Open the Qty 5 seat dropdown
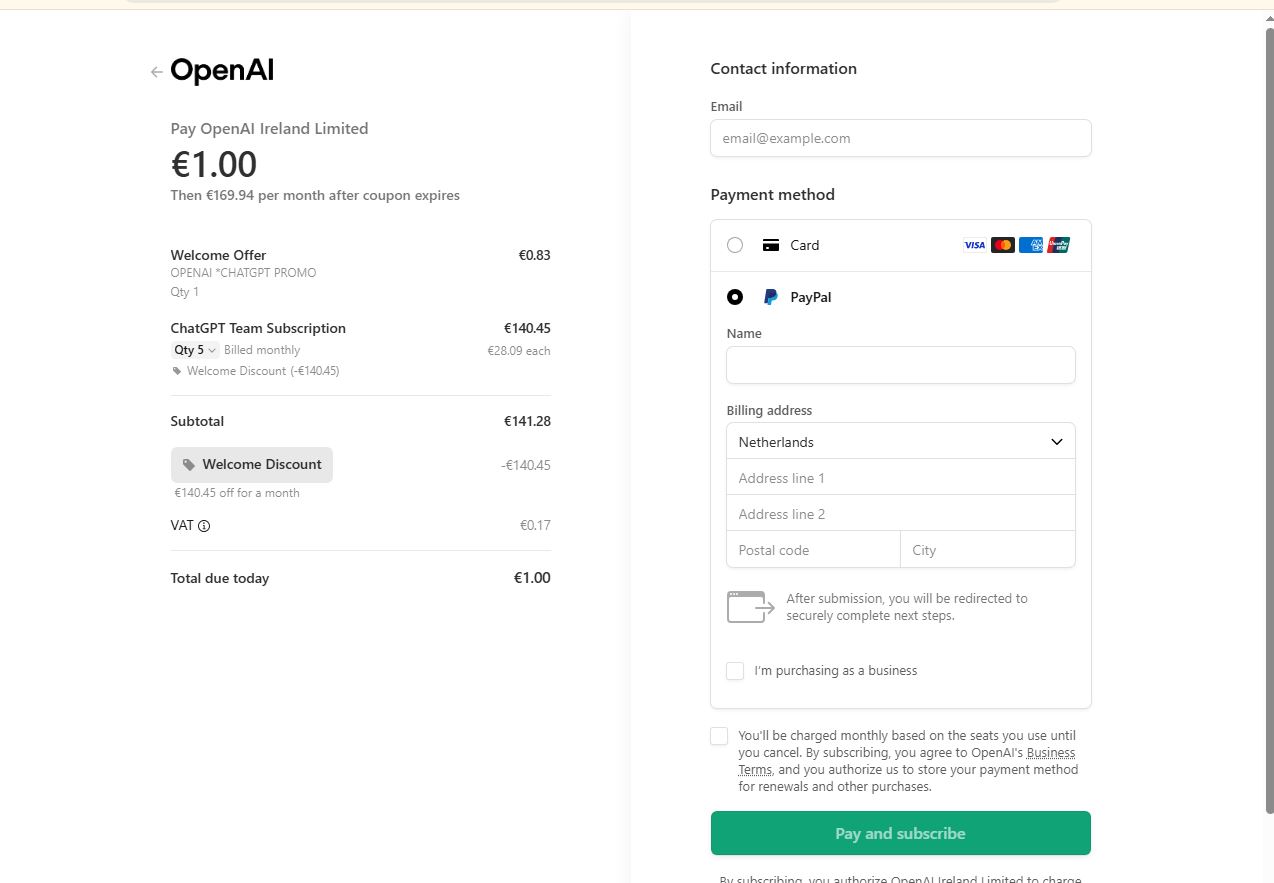1274x883 pixels. coord(195,350)
